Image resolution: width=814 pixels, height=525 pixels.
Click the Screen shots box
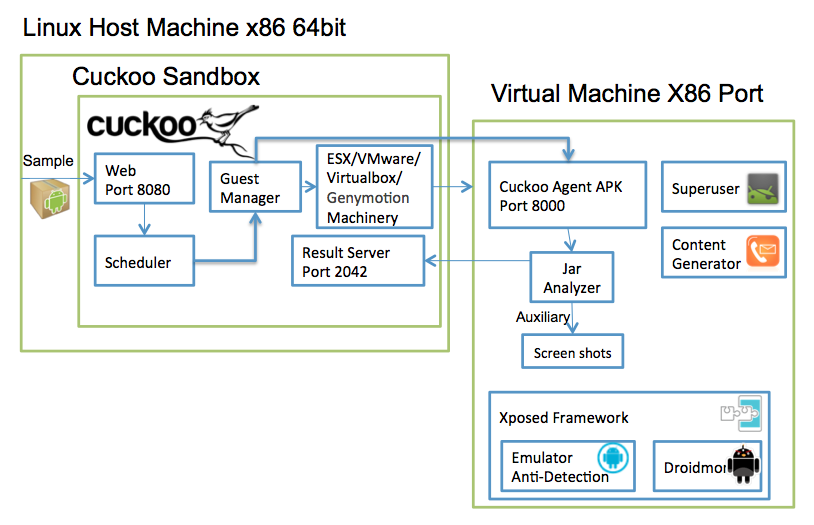[573, 352]
